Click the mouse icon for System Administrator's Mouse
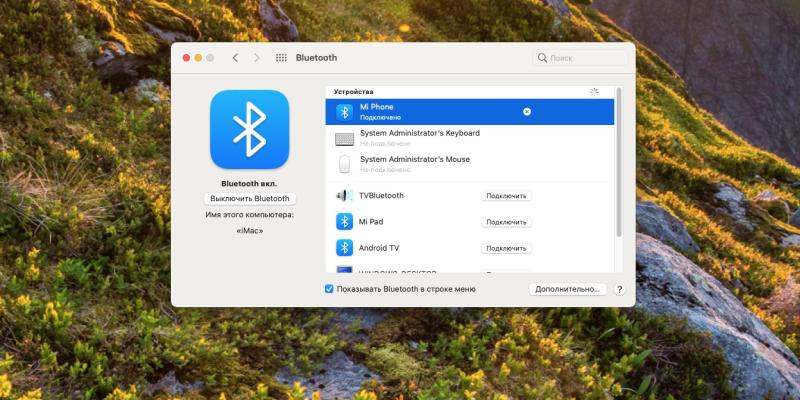The height and width of the screenshot is (400, 800). 344,164
